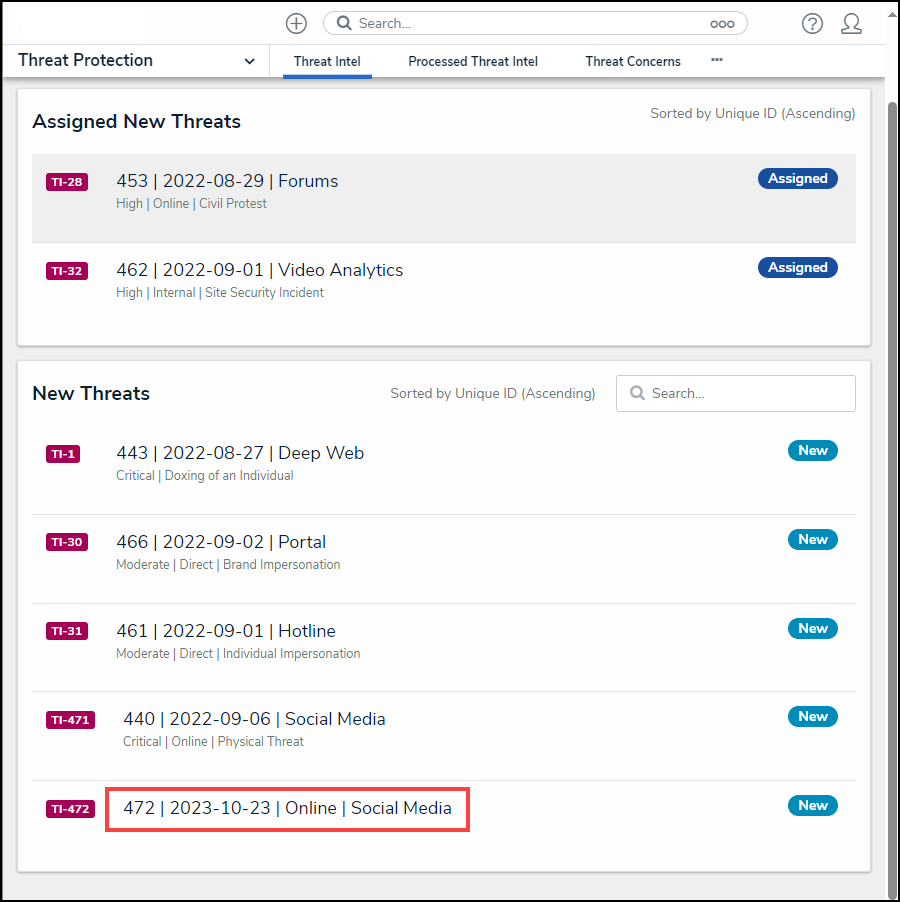The height and width of the screenshot is (902, 900).
Task: Click the Assigned status on TI-32
Action: 797,268
